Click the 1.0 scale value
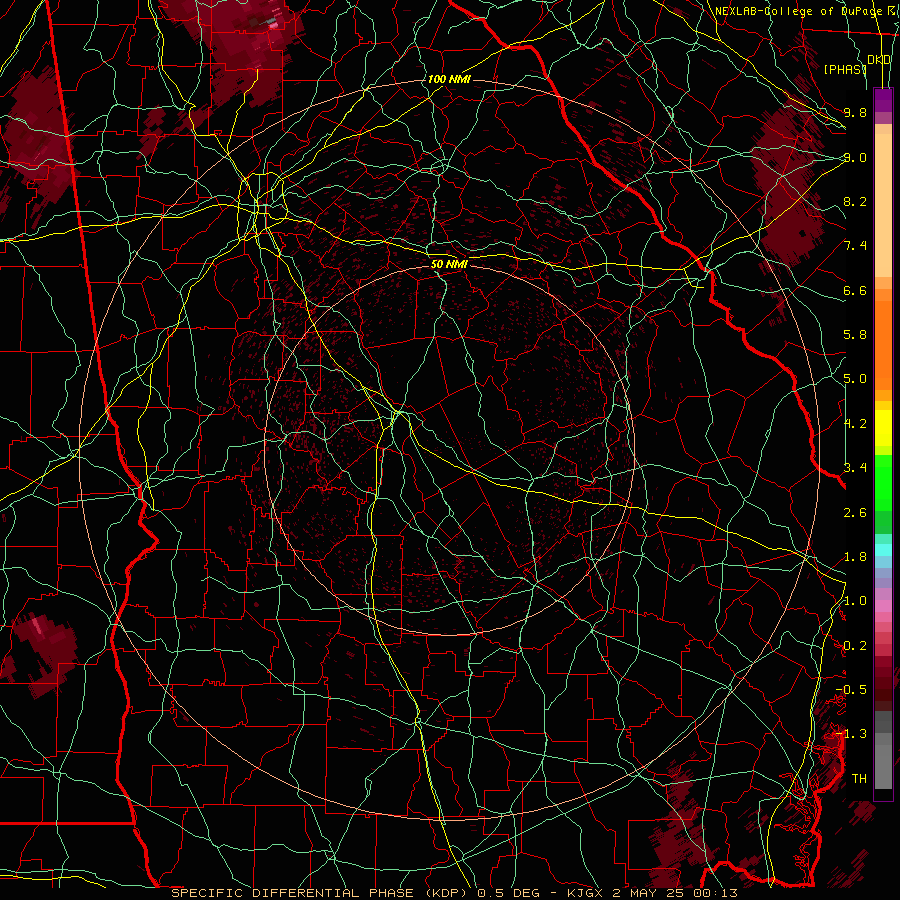 [x=855, y=601]
